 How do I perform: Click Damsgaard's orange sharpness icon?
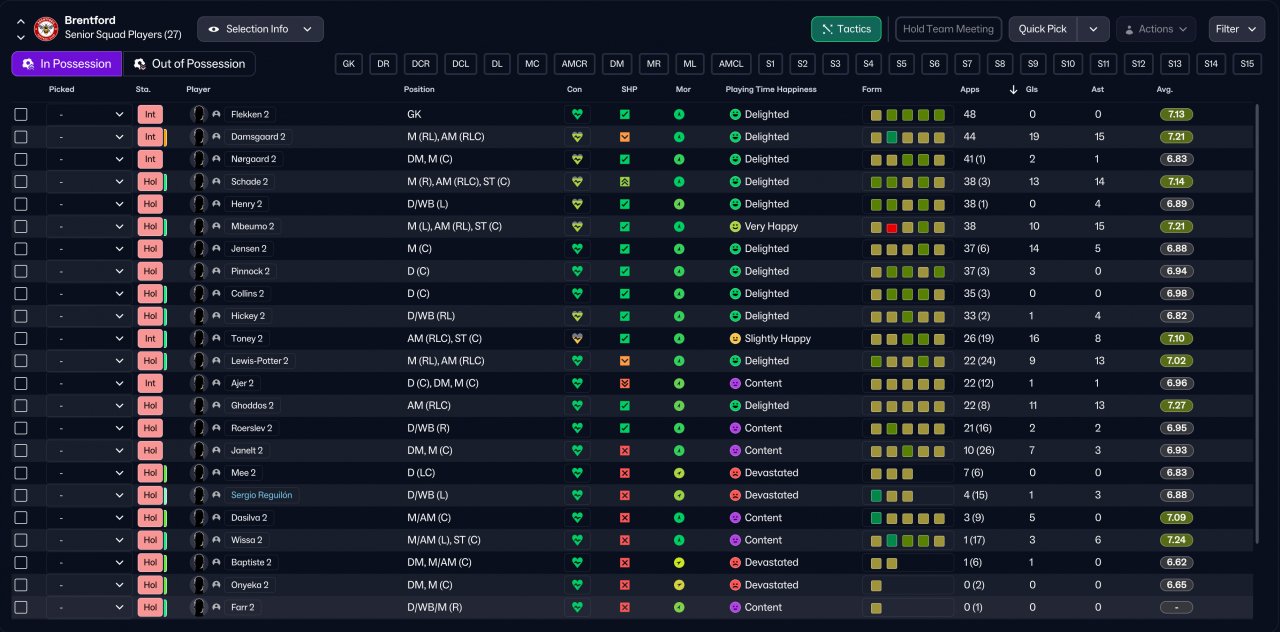click(x=625, y=137)
